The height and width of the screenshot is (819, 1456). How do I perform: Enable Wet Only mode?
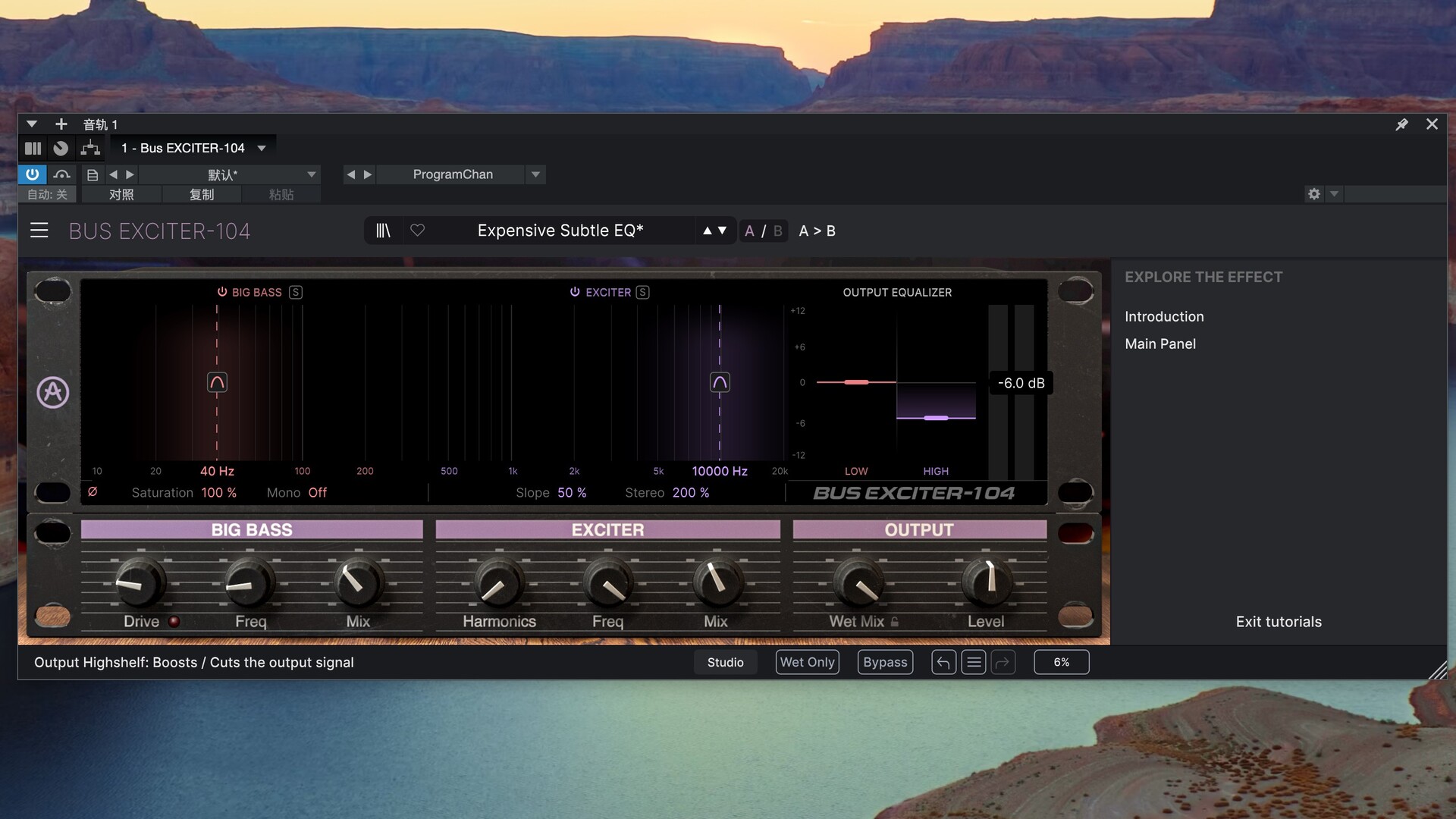coord(807,662)
